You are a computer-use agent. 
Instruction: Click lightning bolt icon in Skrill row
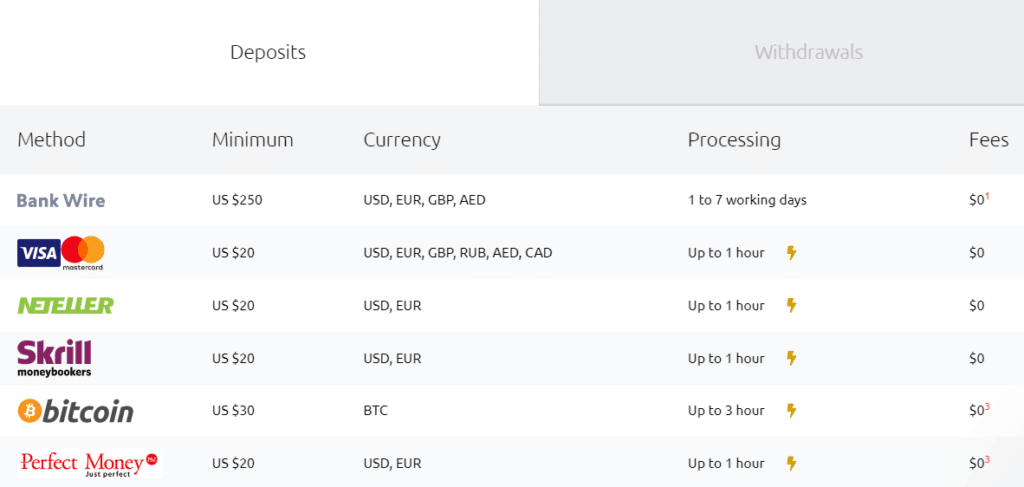pyautogui.click(x=791, y=358)
